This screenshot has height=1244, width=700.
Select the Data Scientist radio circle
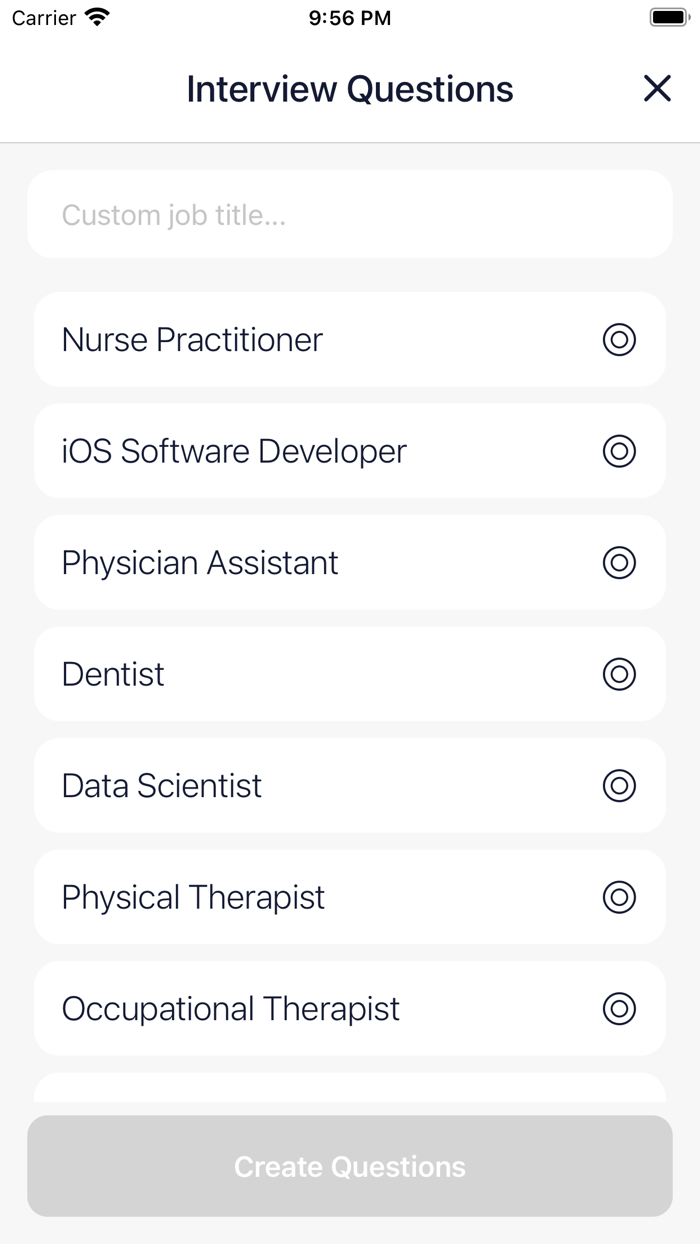tap(619, 786)
